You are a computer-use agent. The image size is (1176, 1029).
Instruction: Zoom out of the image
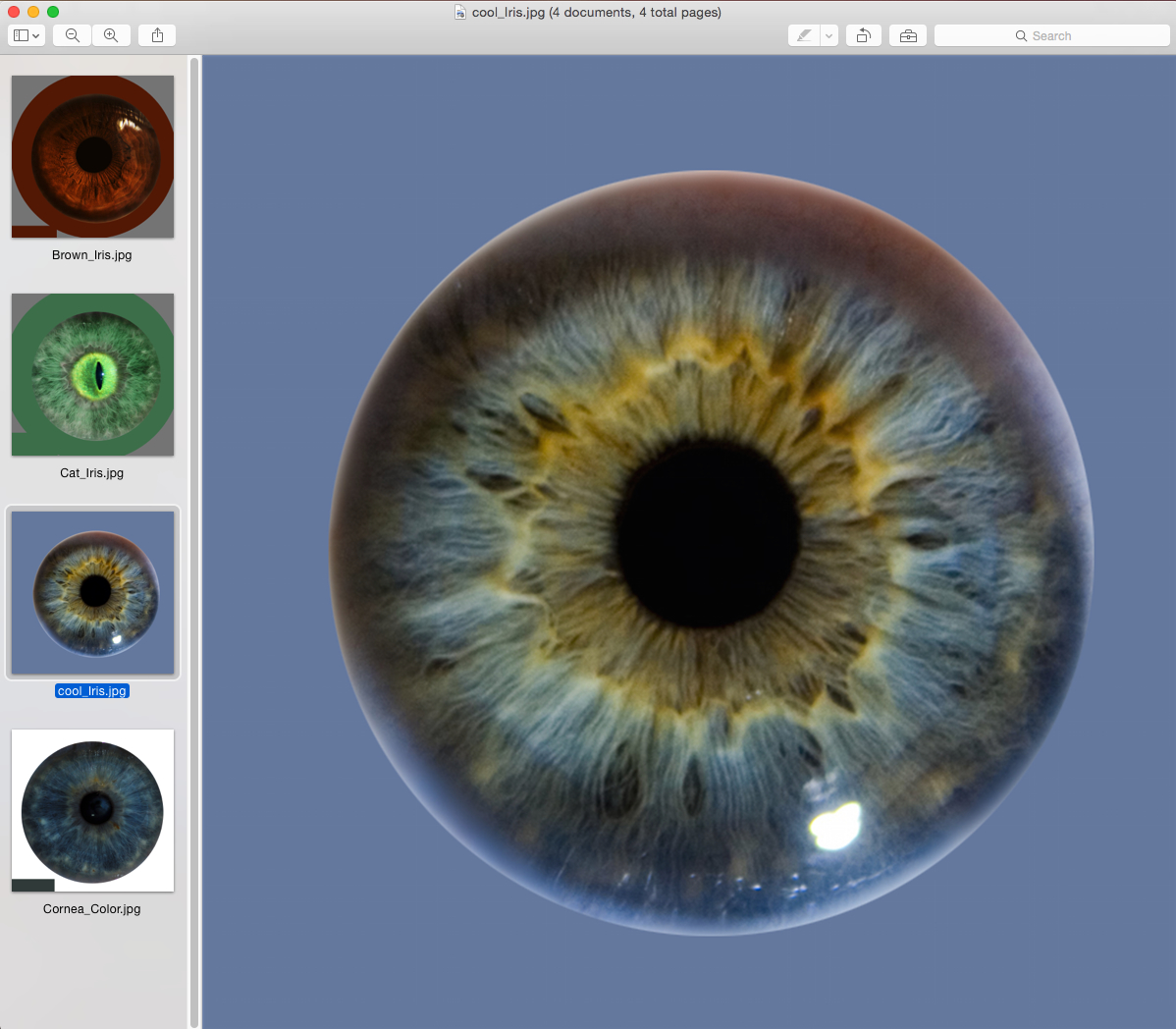(71, 35)
